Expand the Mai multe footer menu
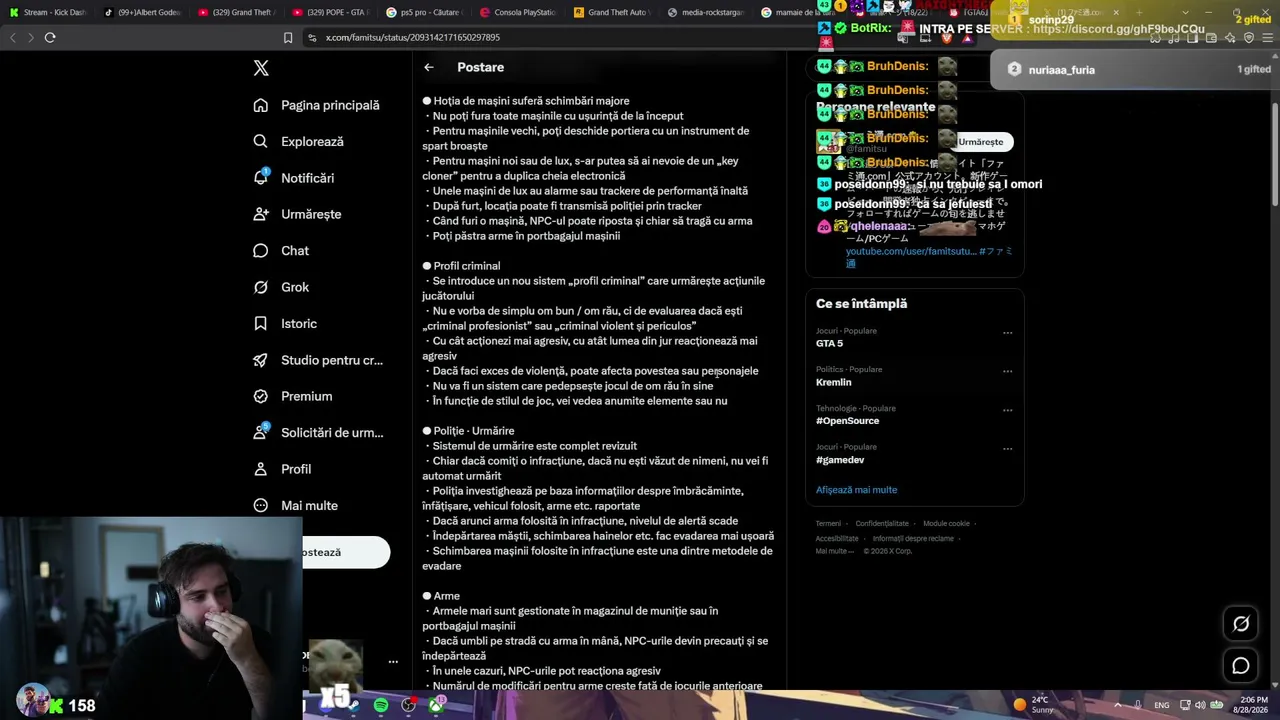 pos(835,551)
